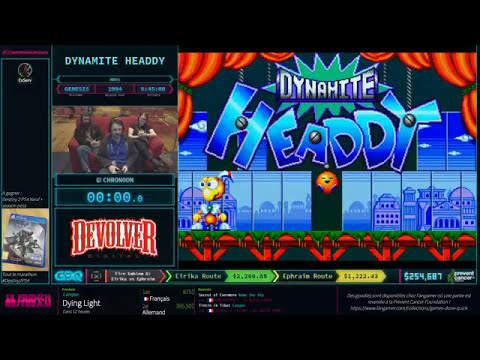
Task: Click the GENESIS platform label
Action: tap(77, 89)
